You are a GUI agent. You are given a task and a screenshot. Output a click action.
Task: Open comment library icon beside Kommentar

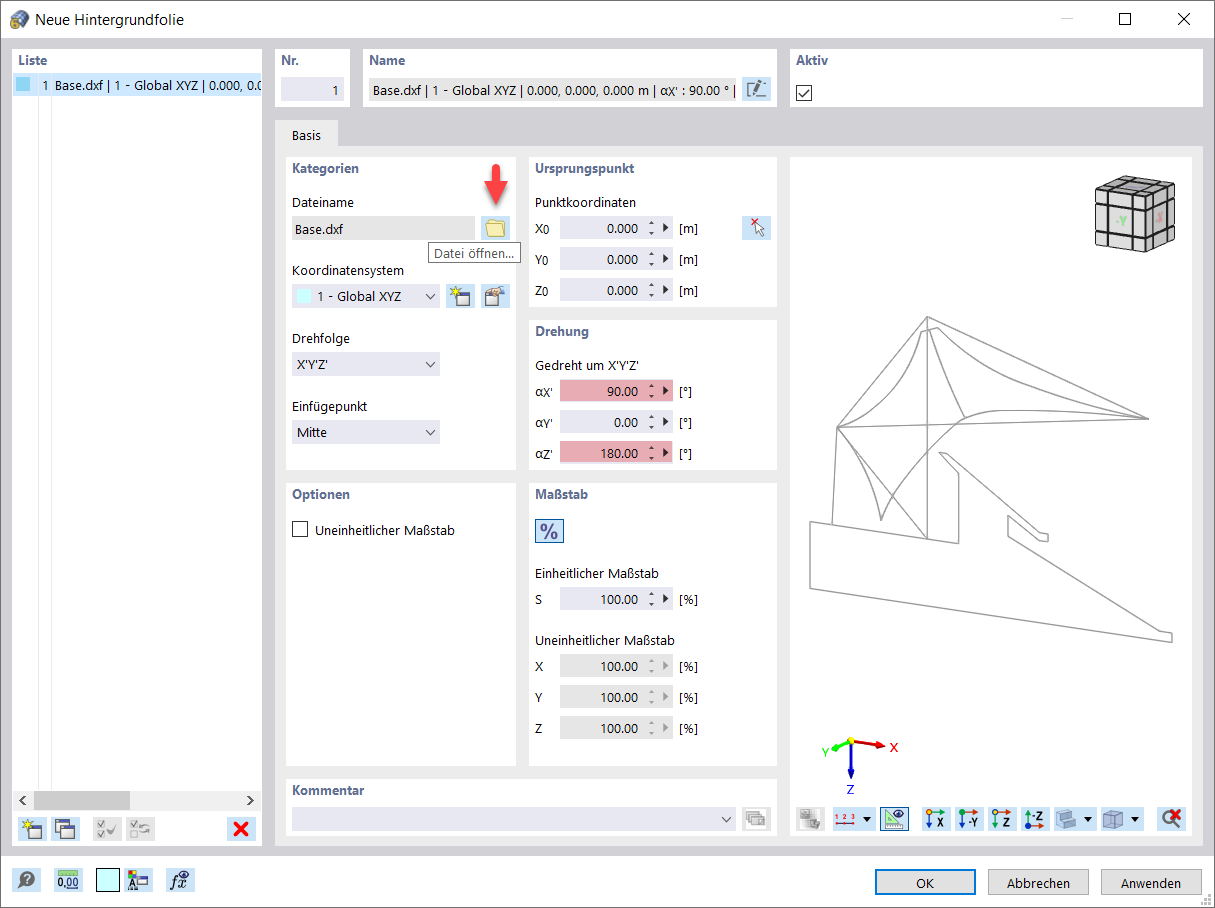757,819
